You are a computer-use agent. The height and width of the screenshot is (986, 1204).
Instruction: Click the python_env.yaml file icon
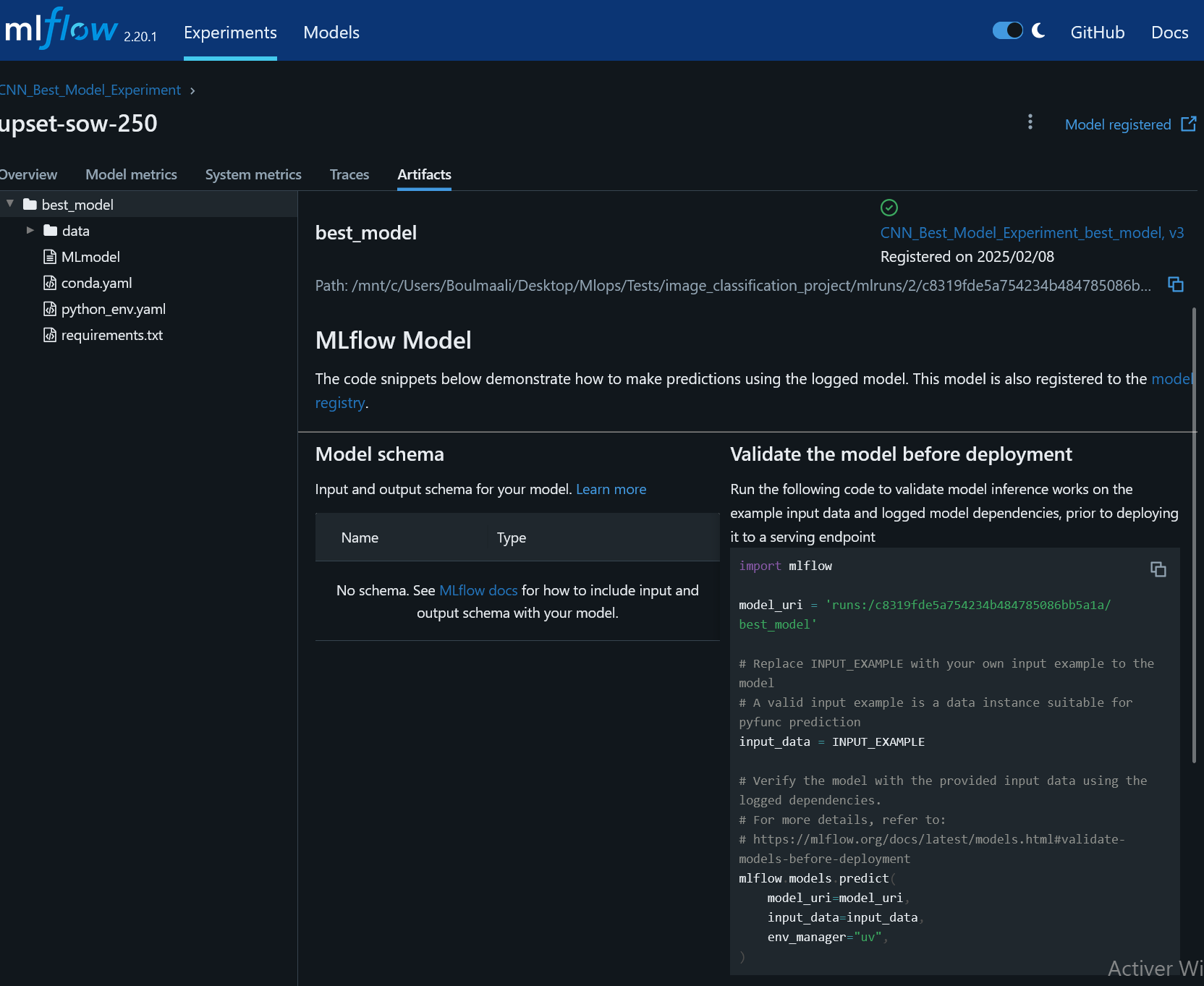50,309
